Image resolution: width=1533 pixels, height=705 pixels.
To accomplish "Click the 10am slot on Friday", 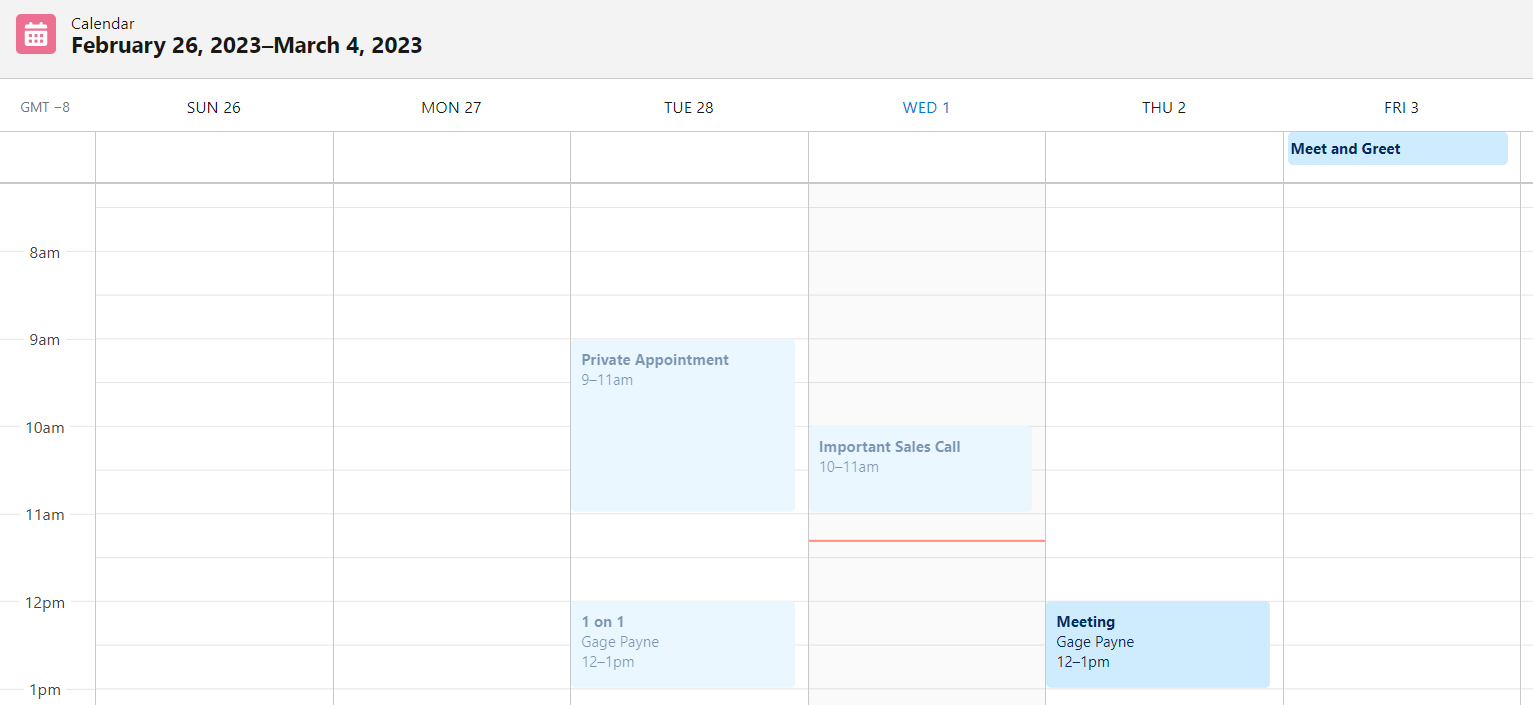I will pos(1402,448).
